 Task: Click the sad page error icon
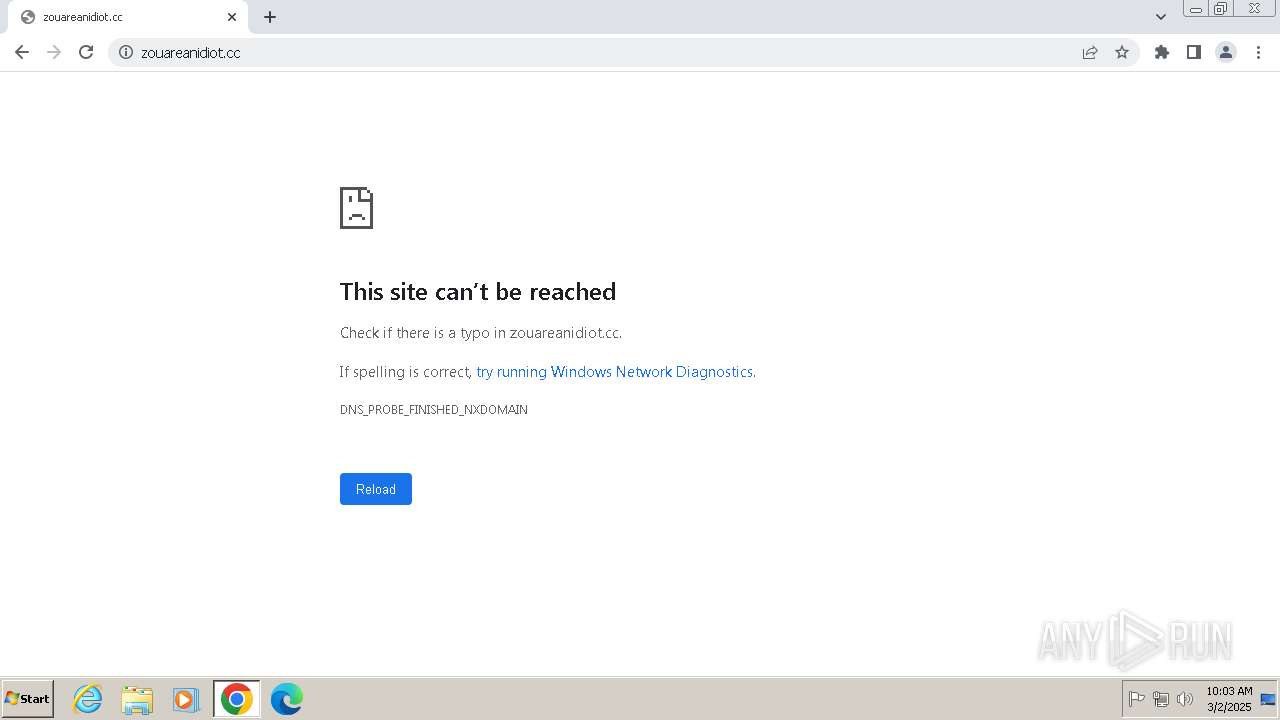356,208
